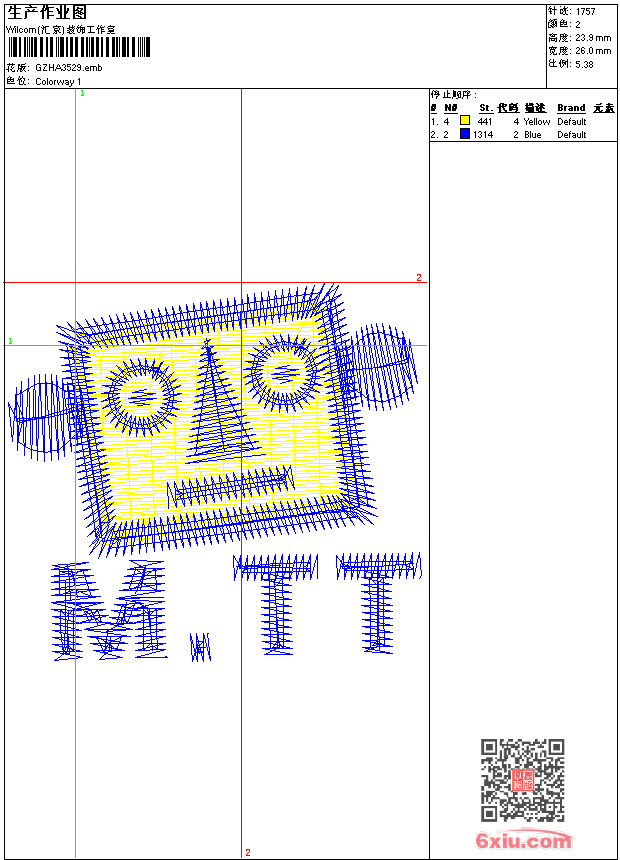Click the blue thread color swatch
The height and width of the screenshot is (860, 620).
click(x=465, y=134)
